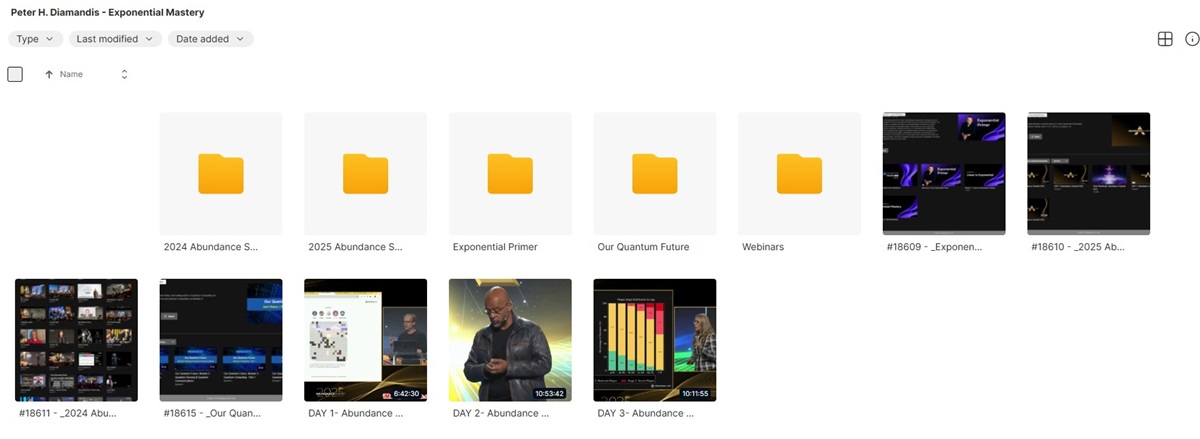Expand the Type filter dropdown
The image size is (1200, 439).
click(x=36, y=39)
